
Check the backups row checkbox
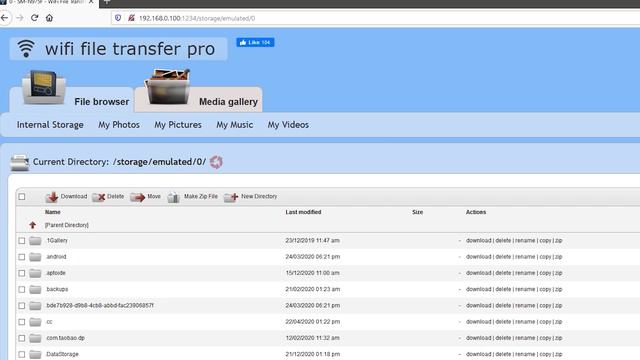tap(22, 289)
